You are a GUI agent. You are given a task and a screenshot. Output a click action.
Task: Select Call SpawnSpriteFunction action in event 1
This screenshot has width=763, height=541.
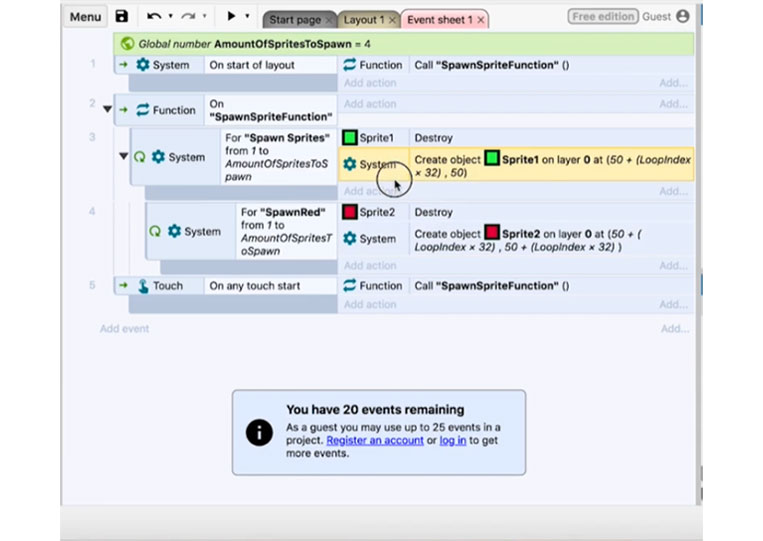pos(552,65)
